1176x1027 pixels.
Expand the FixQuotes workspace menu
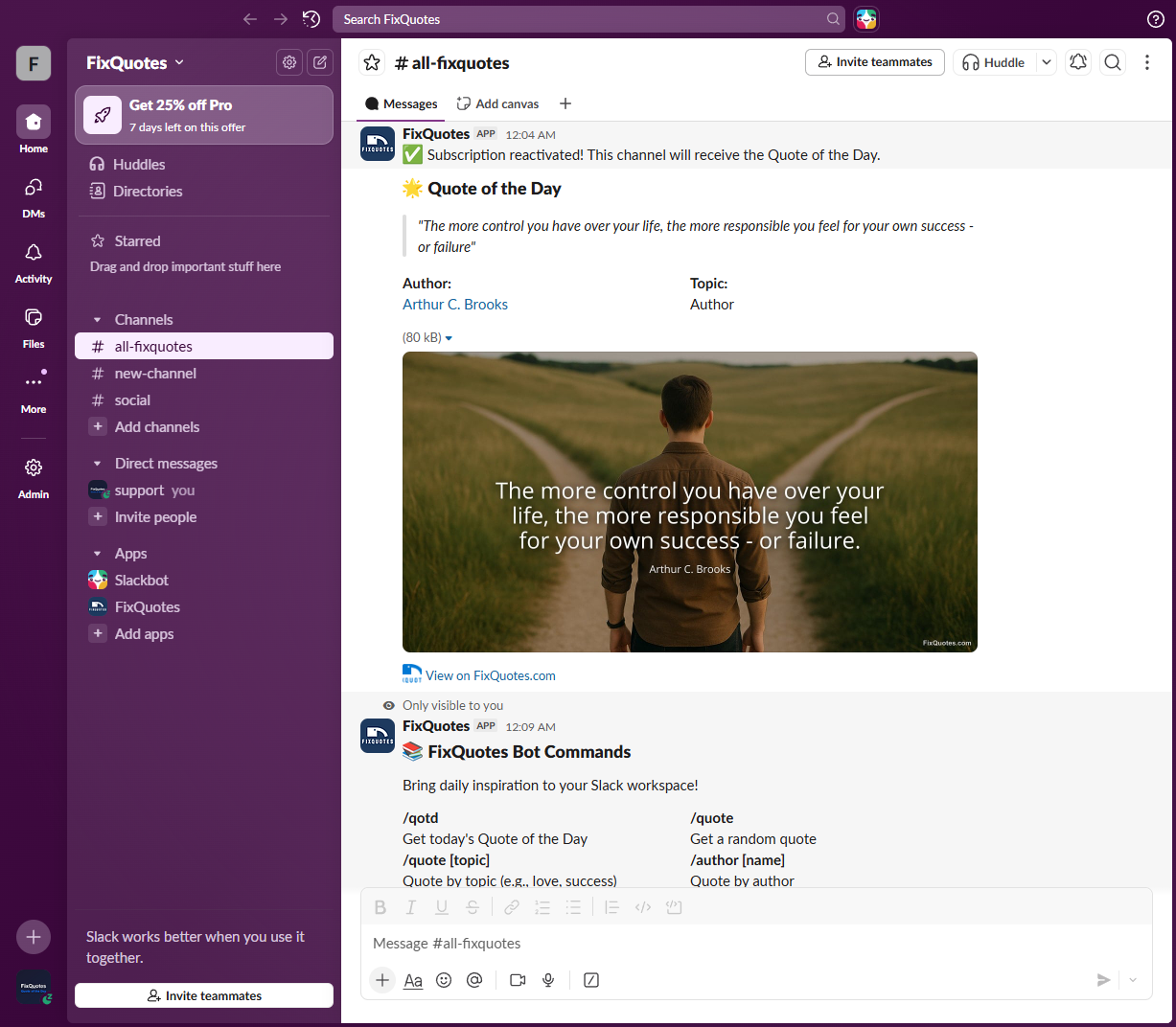[x=135, y=62]
